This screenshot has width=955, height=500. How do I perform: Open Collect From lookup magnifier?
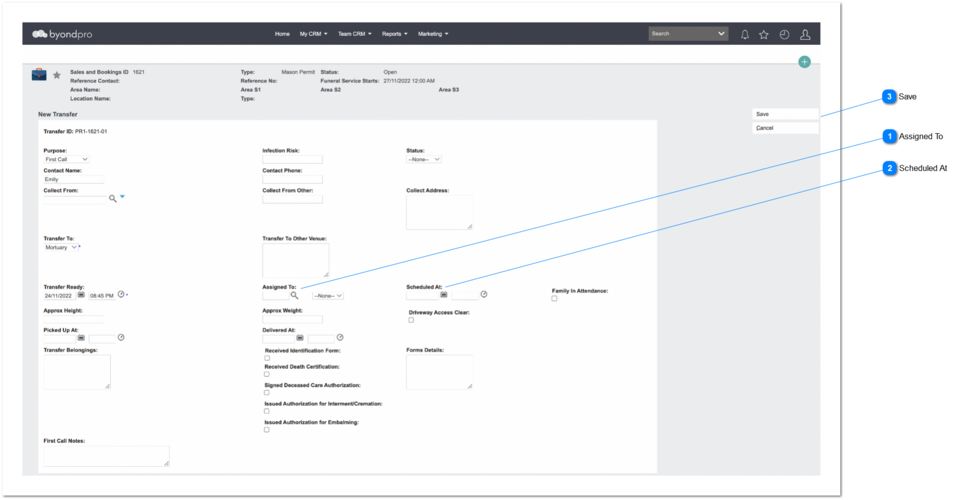[113, 199]
